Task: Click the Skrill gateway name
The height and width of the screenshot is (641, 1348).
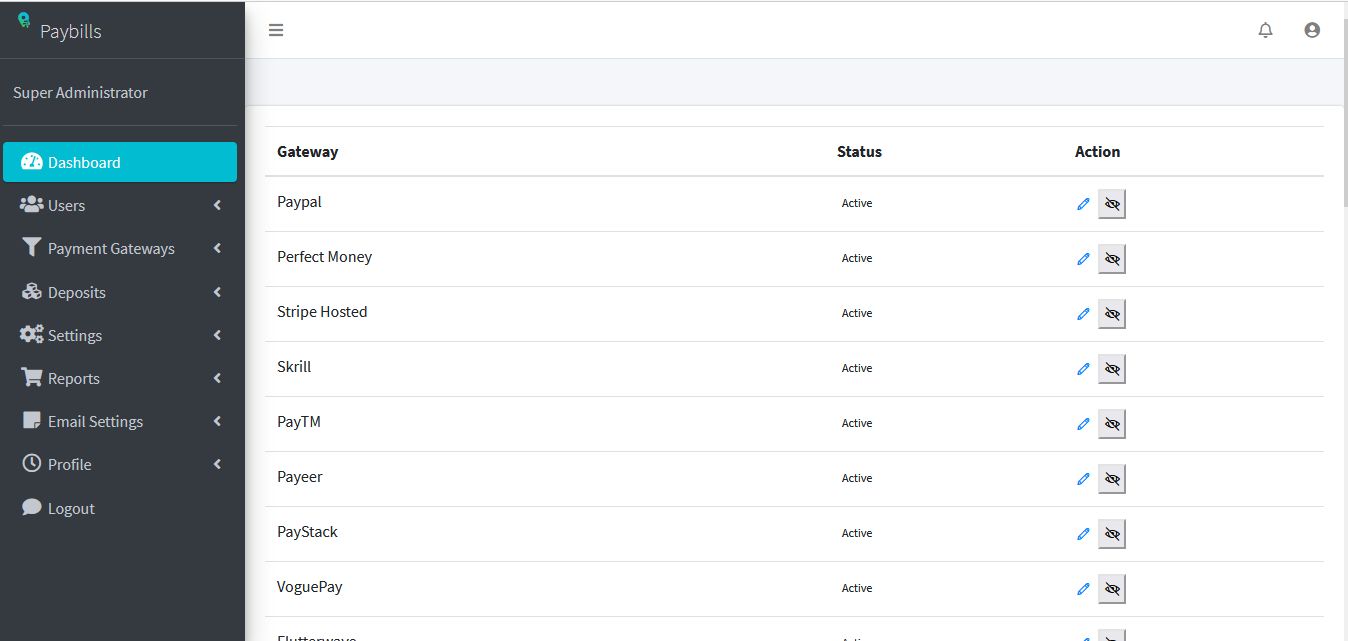Action: click(x=294, y=367)
